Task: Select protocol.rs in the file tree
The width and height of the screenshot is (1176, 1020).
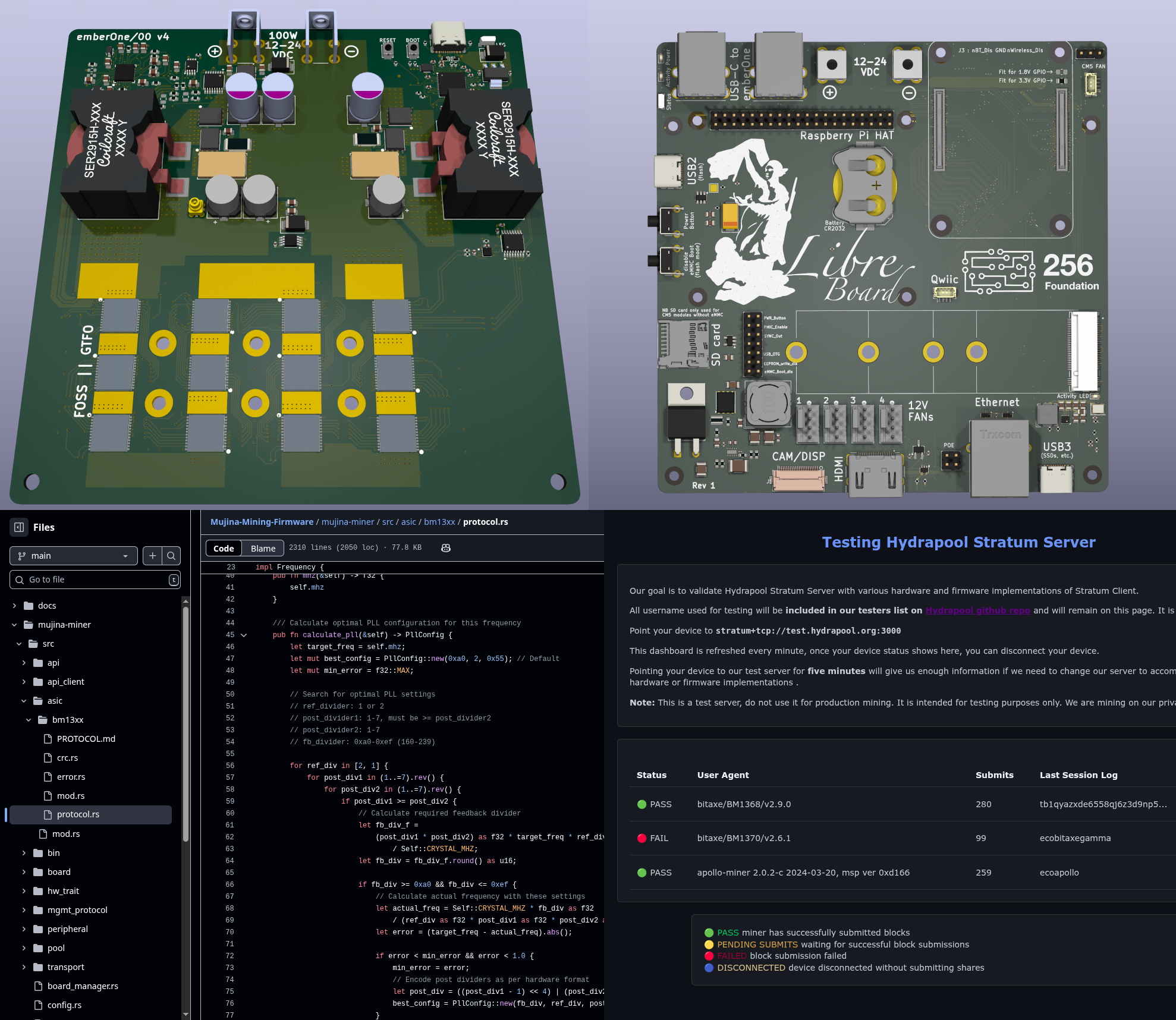Action: (x=91, y=814)
